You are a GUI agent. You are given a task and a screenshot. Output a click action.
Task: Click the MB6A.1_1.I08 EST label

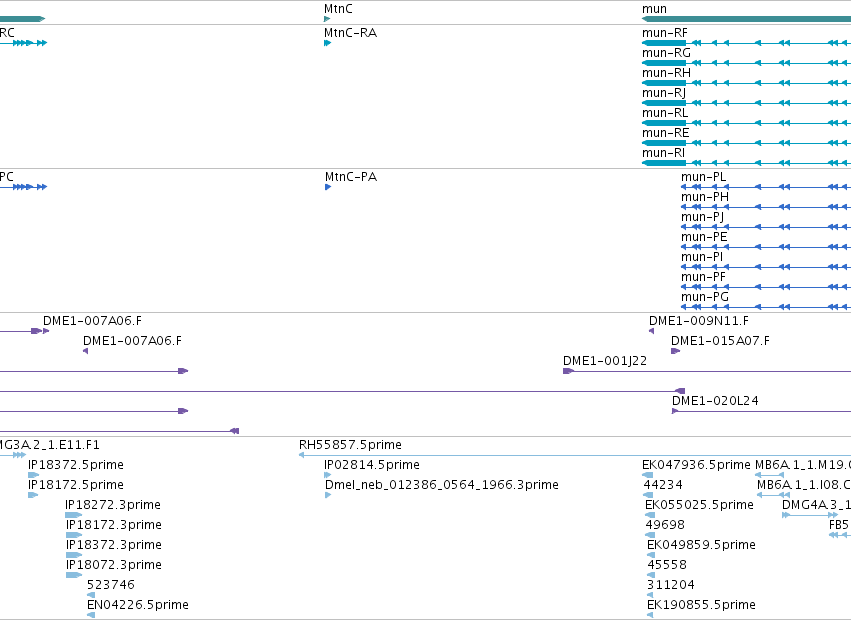pyautogui.click(x=804, y=485)
